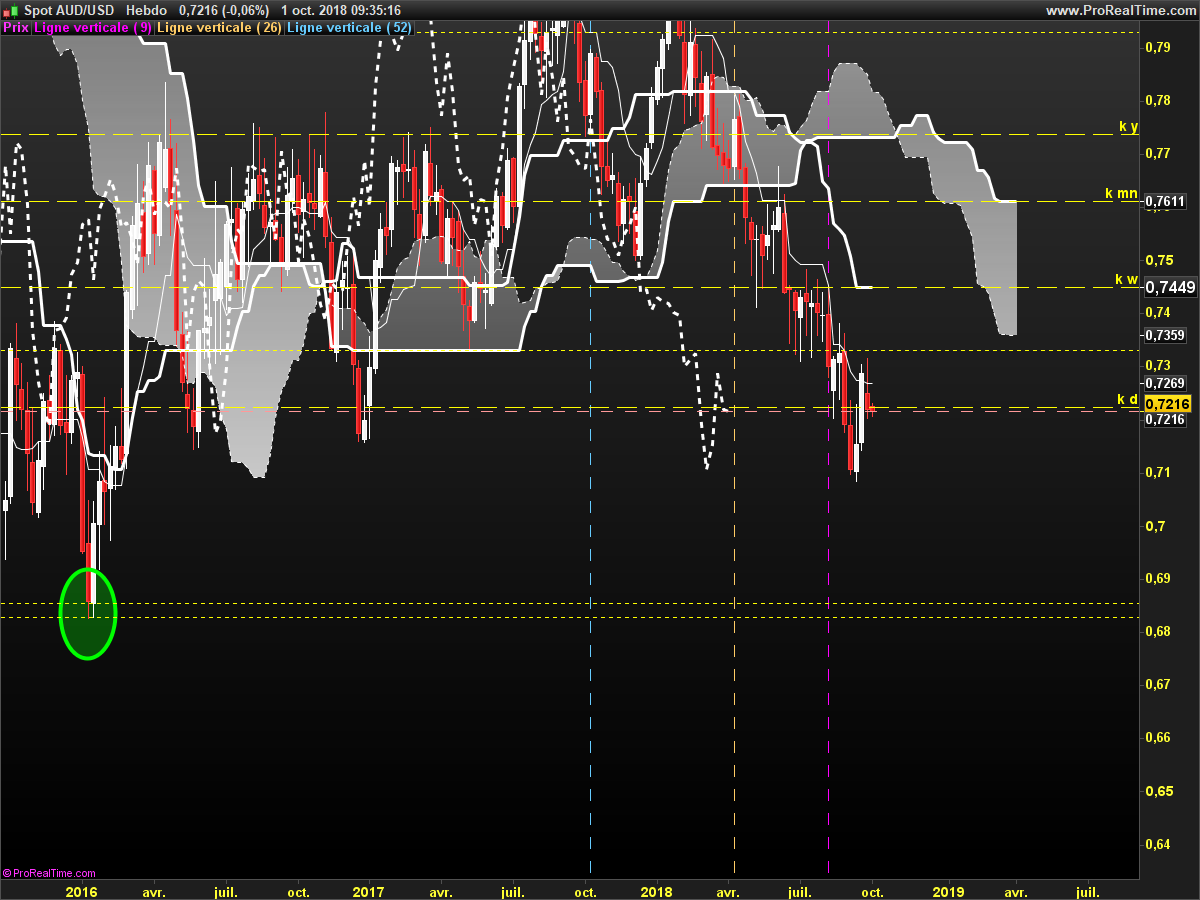The image size is (1200, 900).
Task: Click the 0,73 price axis label
Action: [x=1159, y=366]
